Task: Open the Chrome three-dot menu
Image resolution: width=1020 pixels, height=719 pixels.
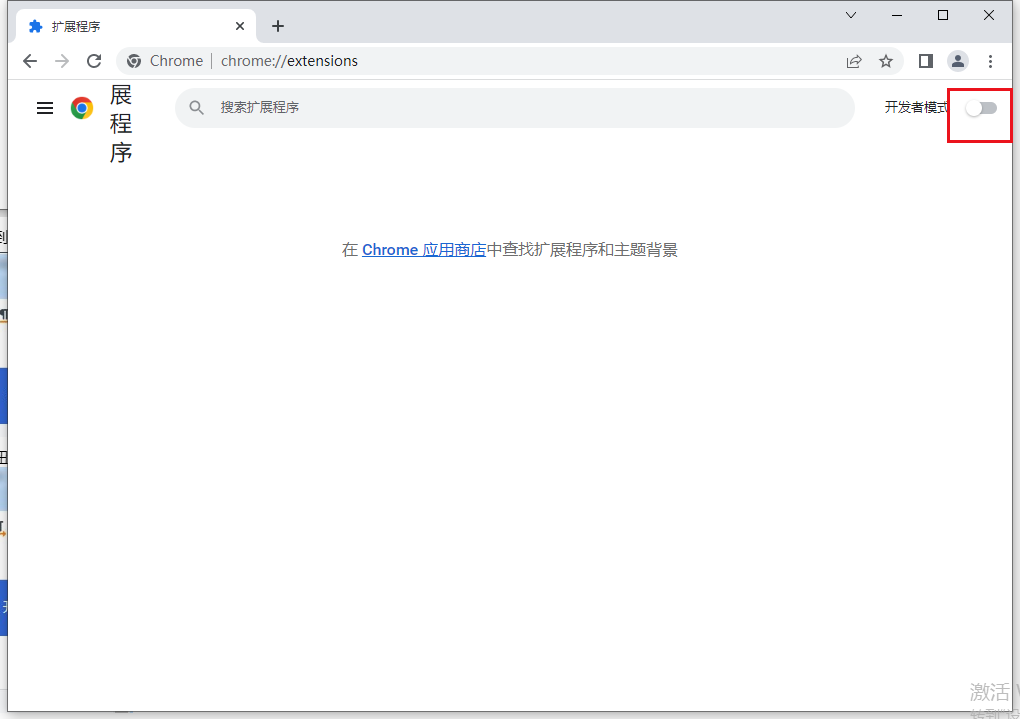Action: point(990,61)
